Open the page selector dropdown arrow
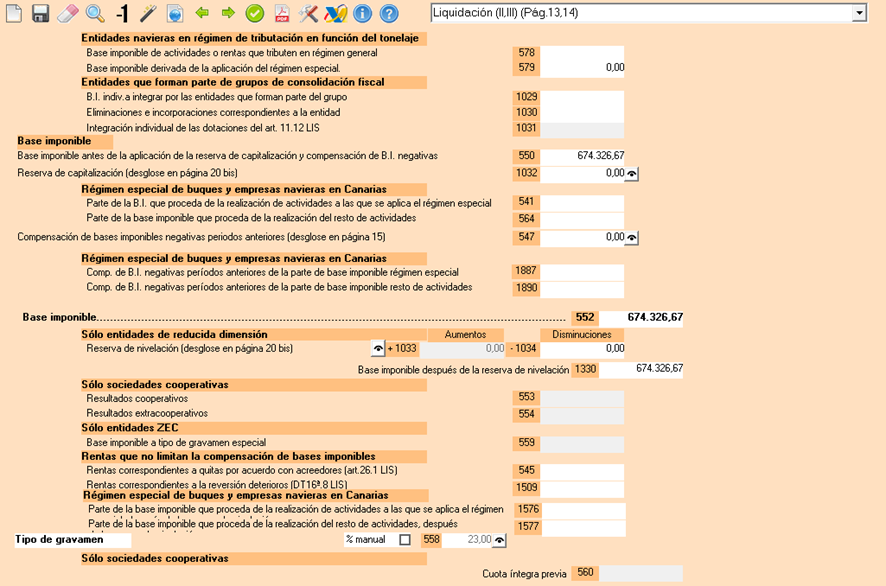Image resolution: width=886 pixels, height=586 pixels. [859, 13]
